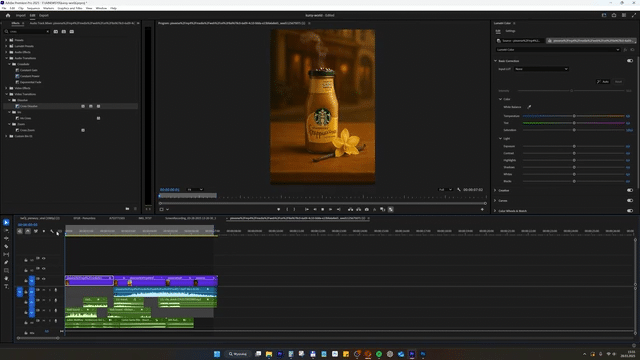Viewport: 640px width, 360px height.
Task: Select the Type tool
Action: 6,287
